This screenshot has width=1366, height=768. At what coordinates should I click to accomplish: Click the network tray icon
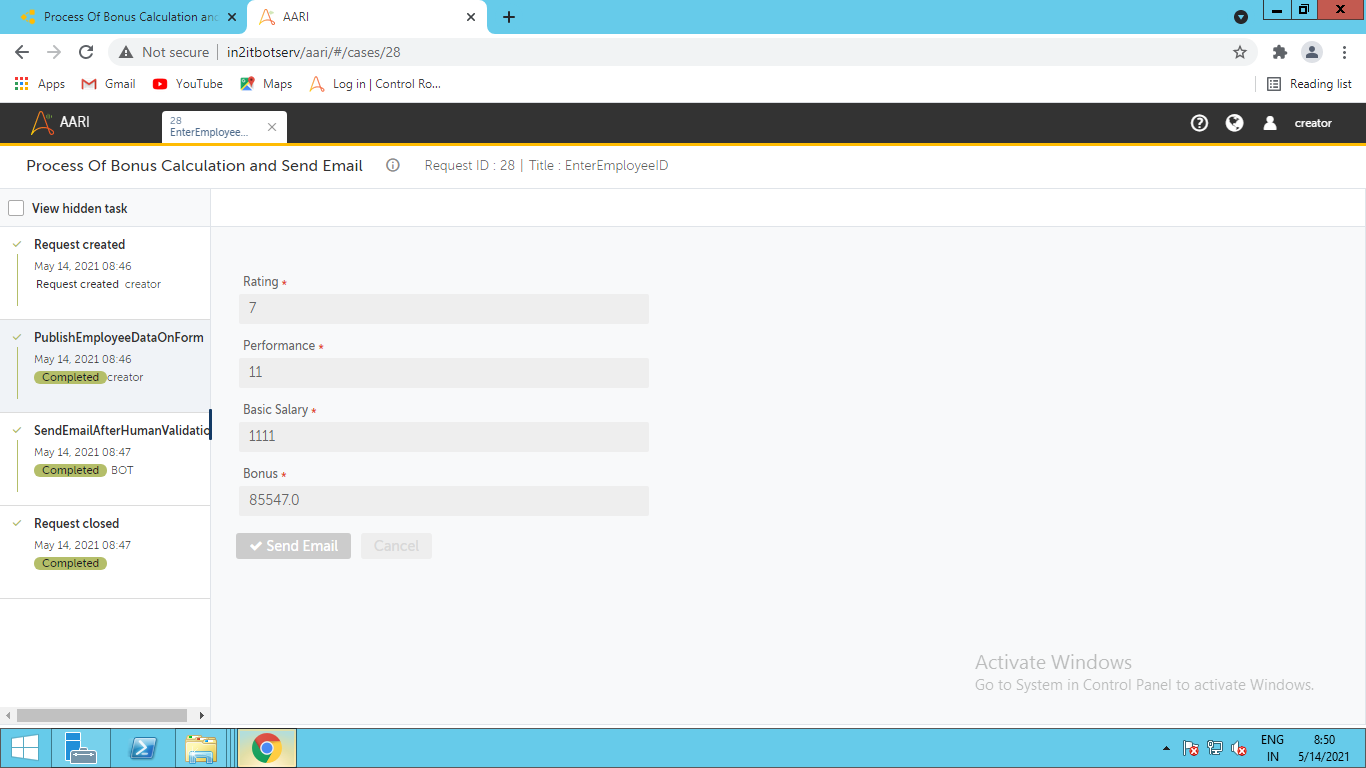coord(1215,748)
